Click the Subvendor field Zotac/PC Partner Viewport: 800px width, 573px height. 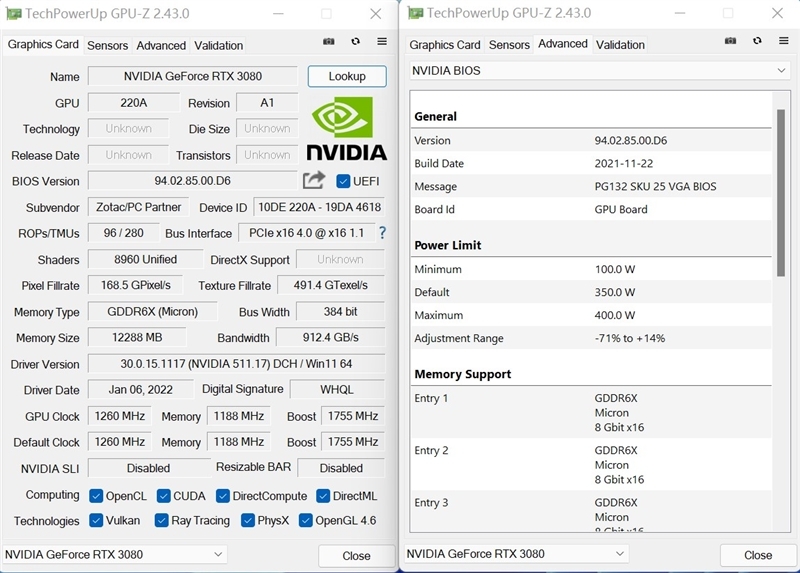(138, 207)
